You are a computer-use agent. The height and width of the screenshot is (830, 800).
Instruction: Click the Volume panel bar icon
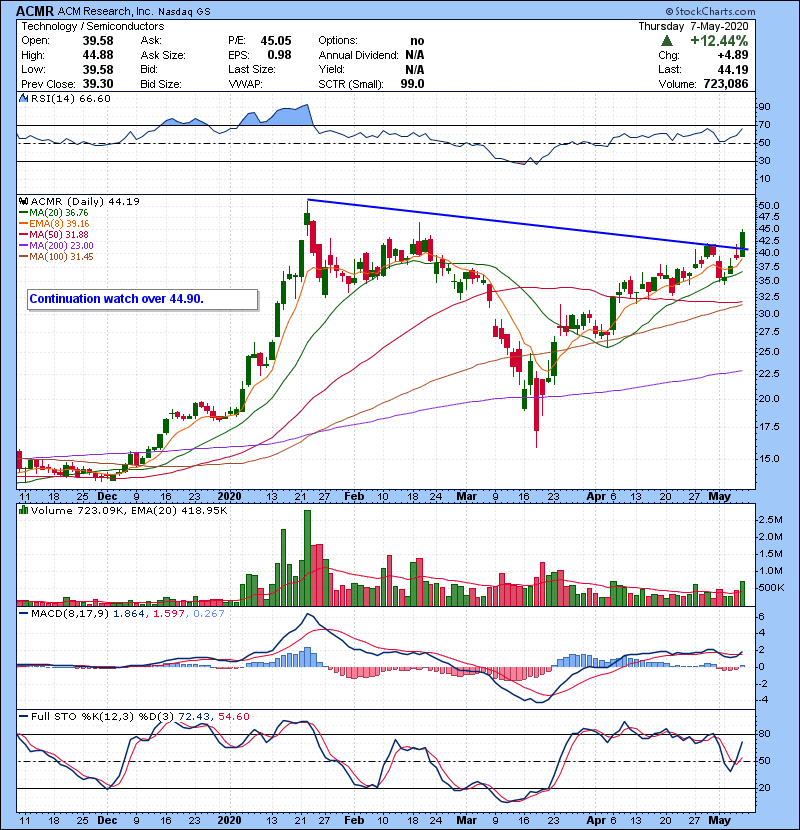(x=23, y=510)
